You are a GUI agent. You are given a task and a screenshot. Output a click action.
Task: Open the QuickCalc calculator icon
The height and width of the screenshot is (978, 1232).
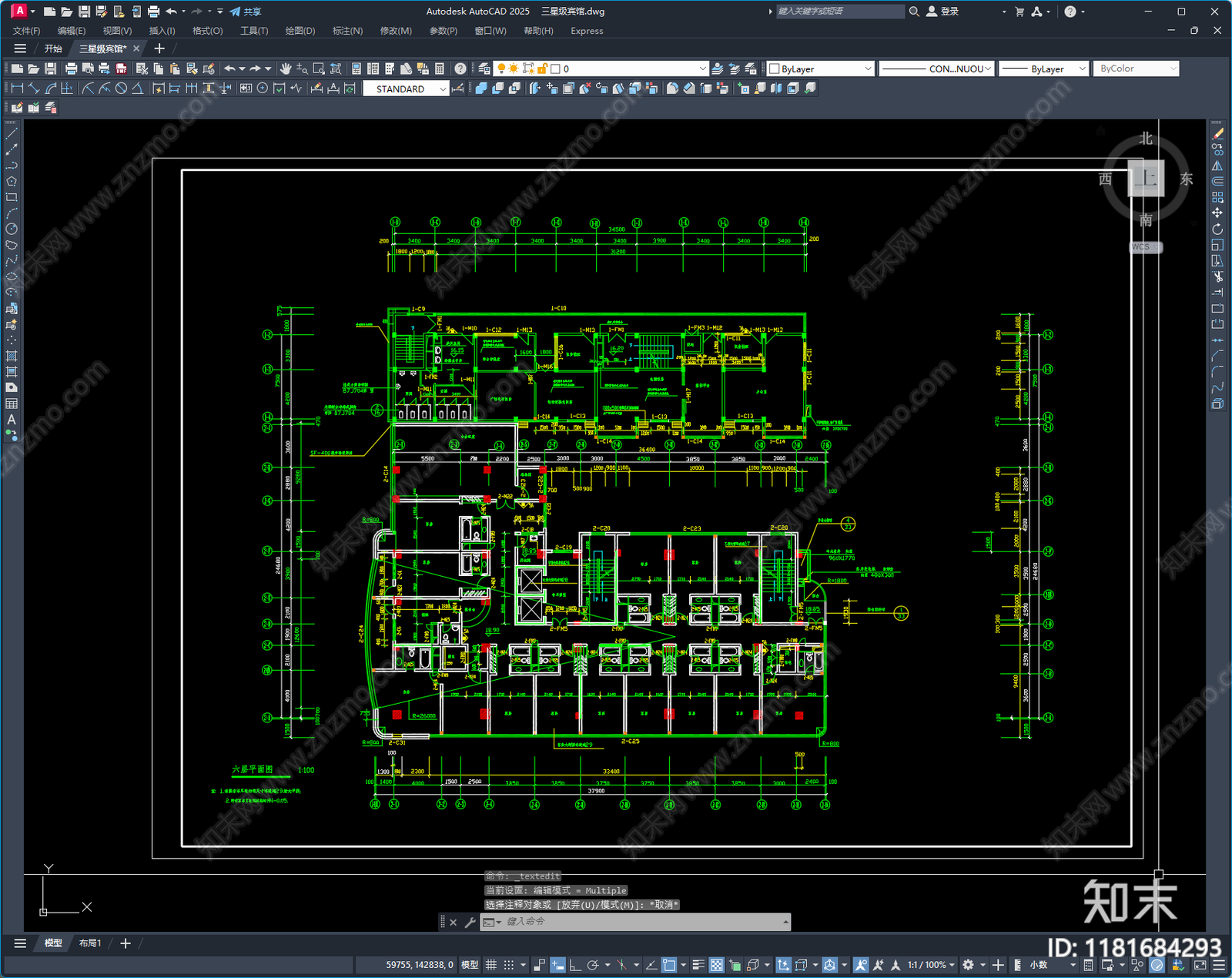440,69
